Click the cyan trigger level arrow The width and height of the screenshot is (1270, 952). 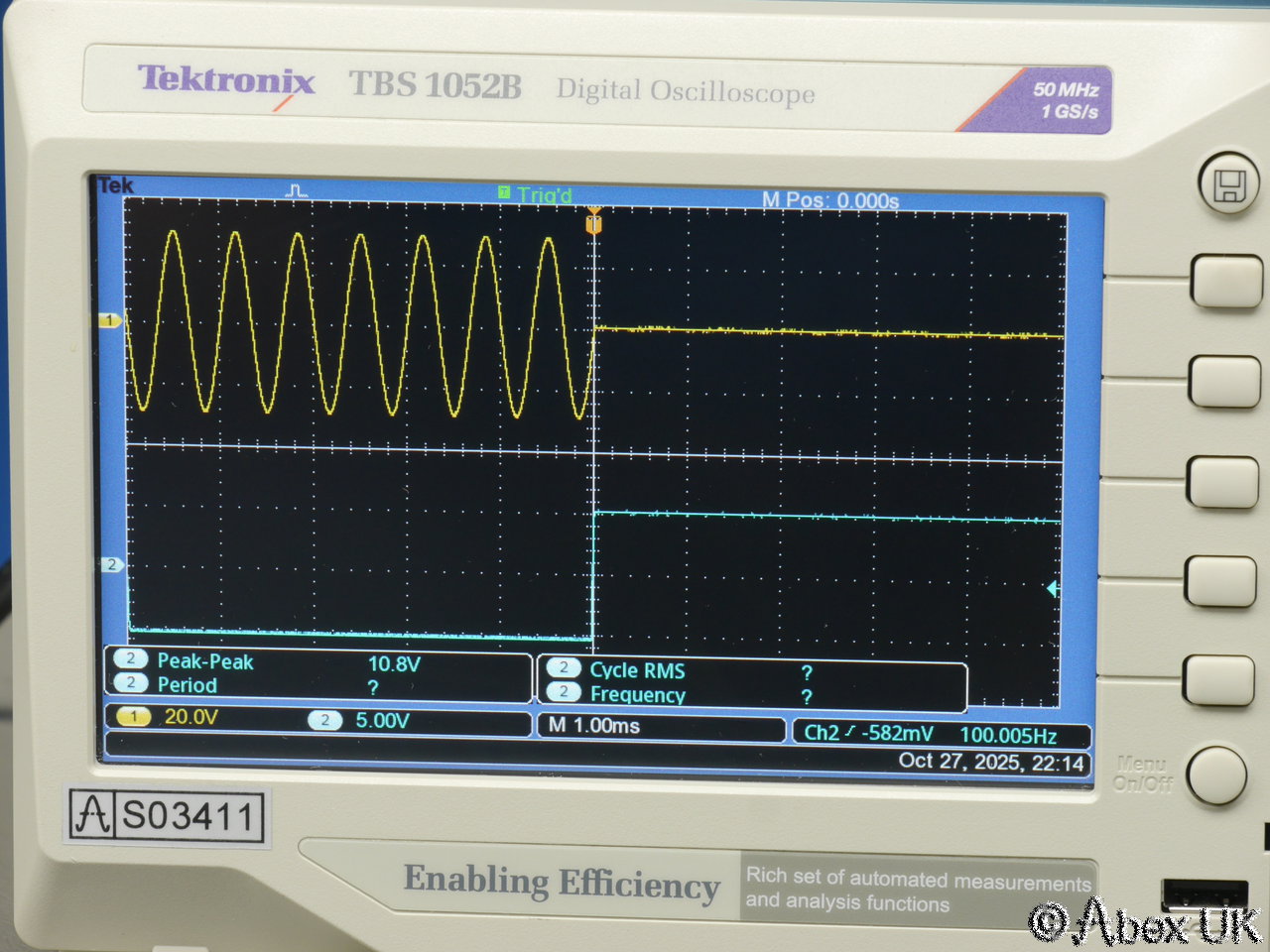1052,589
